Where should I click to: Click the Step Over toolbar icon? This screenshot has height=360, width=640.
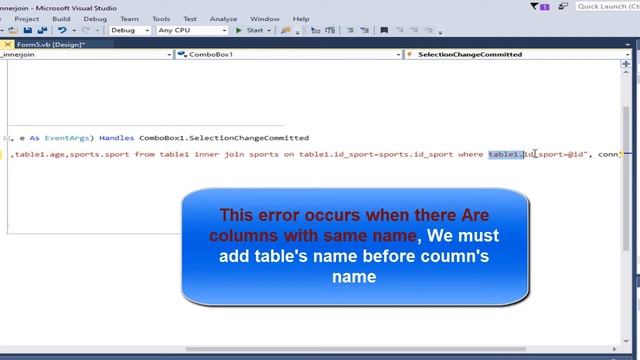[x=330, y=30]
